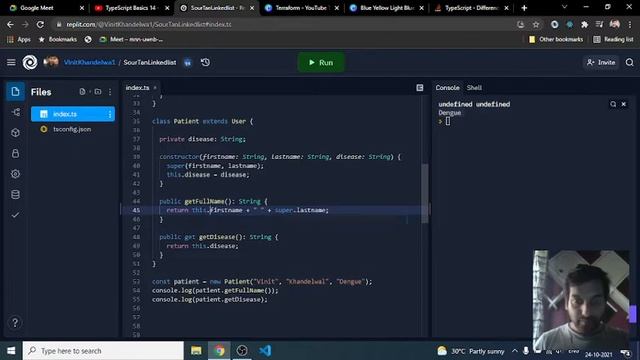Click the console prompt input
Viewport: 640px width, 360px height.
tap(448, 121)
